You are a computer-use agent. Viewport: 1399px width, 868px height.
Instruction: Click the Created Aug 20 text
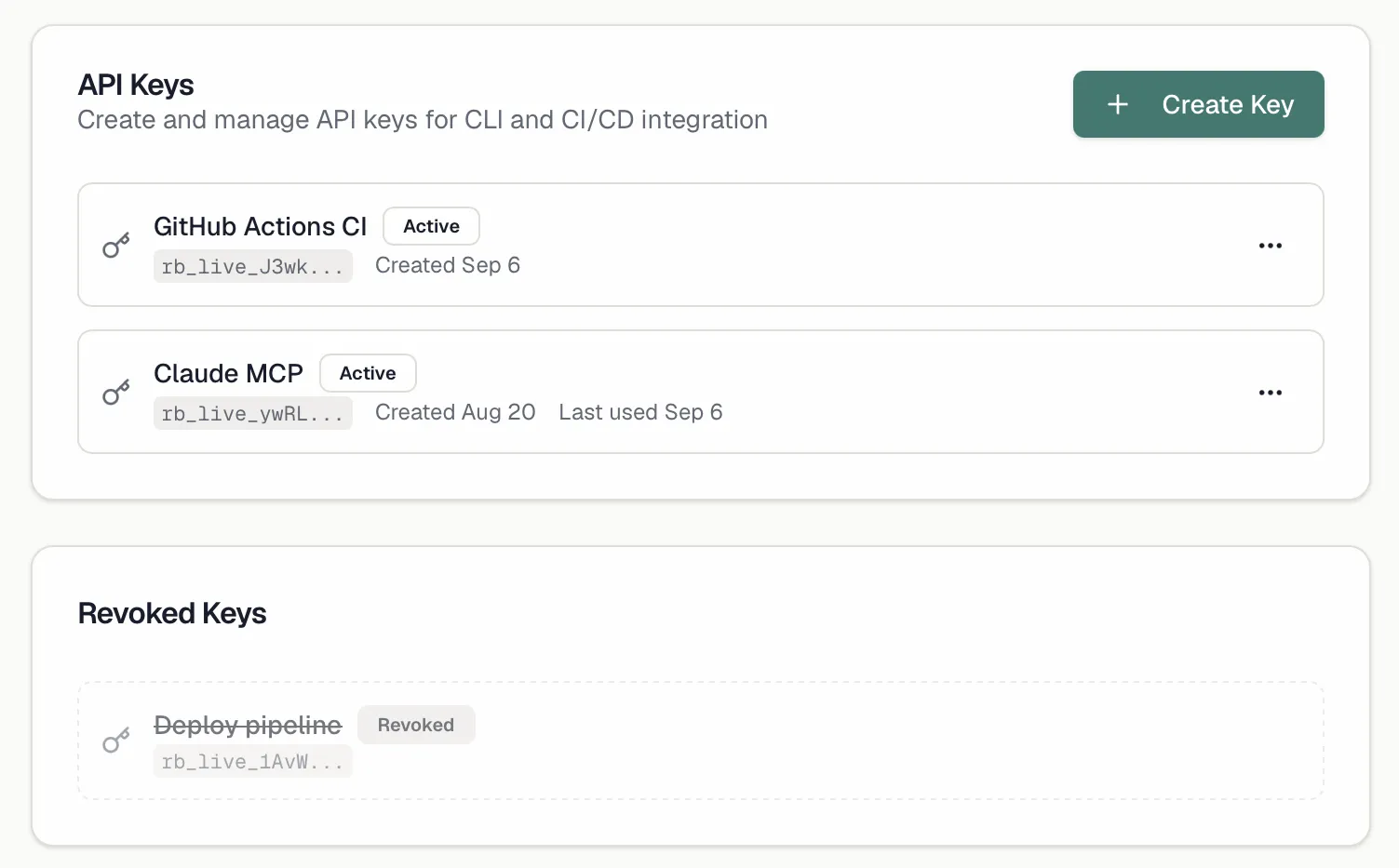pos(455,412)
